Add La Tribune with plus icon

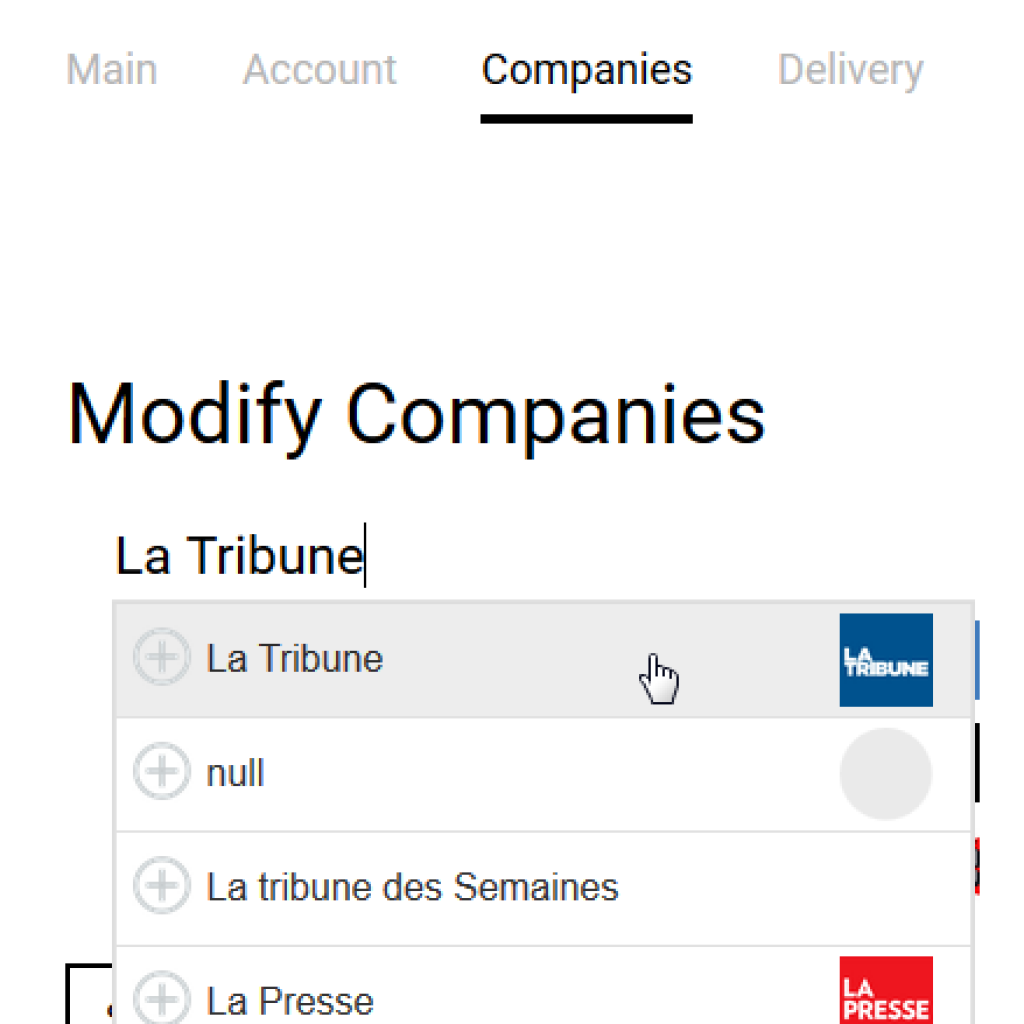(x=162, y=656)
